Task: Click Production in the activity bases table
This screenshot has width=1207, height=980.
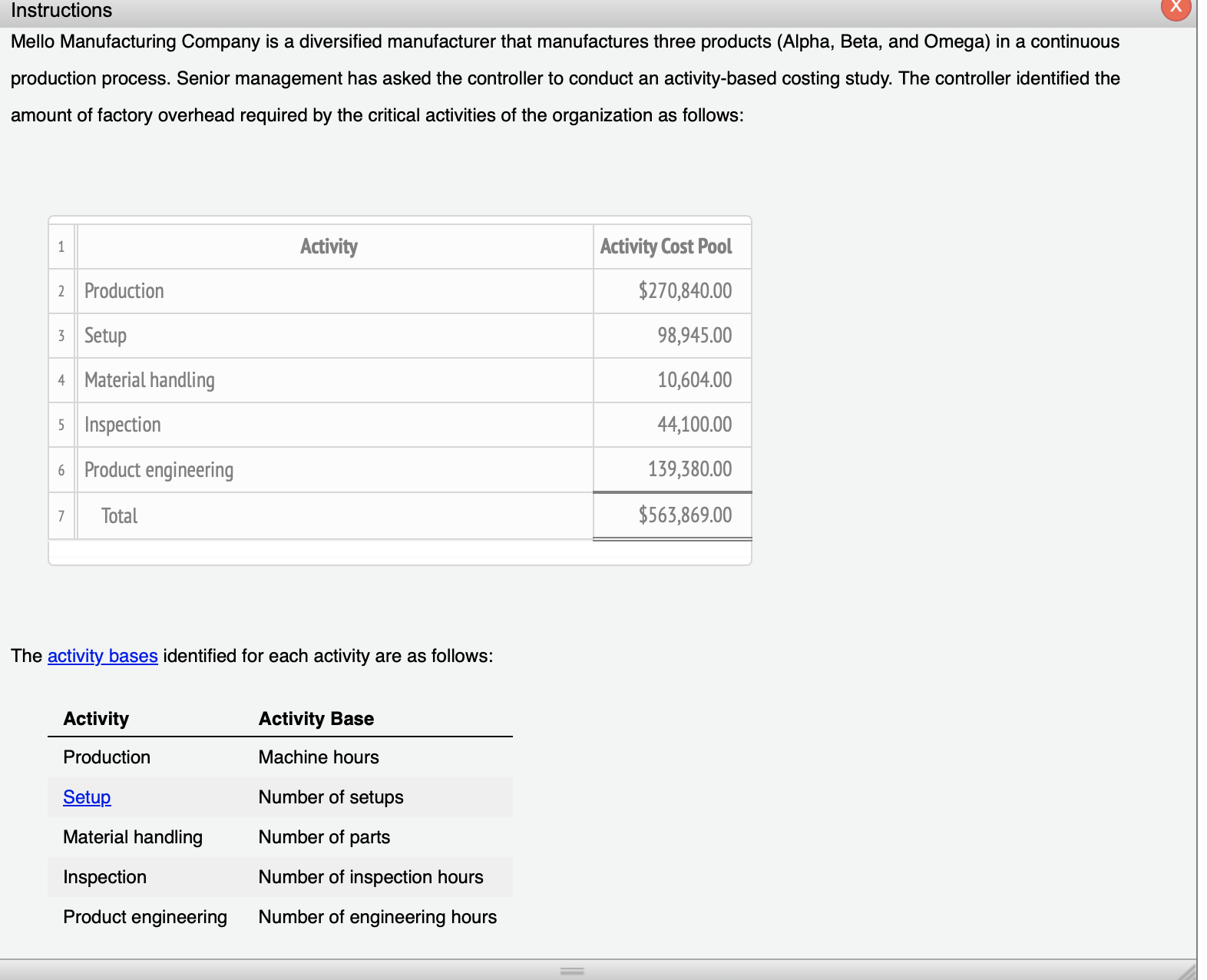Action: point(107,757)
